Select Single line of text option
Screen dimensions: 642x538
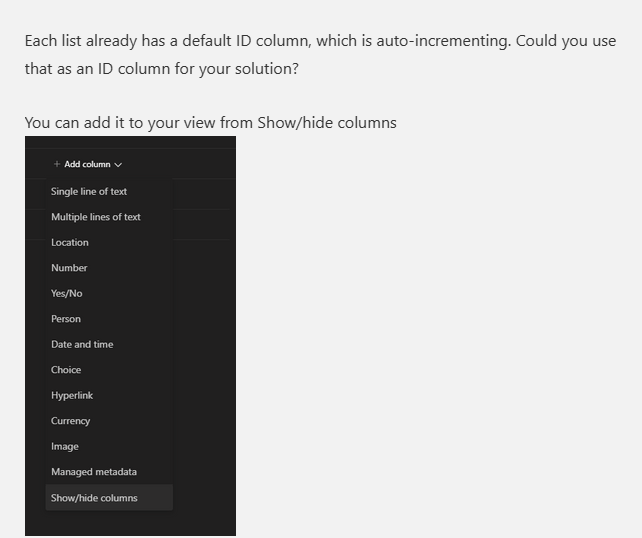click(x=89, y=191)
